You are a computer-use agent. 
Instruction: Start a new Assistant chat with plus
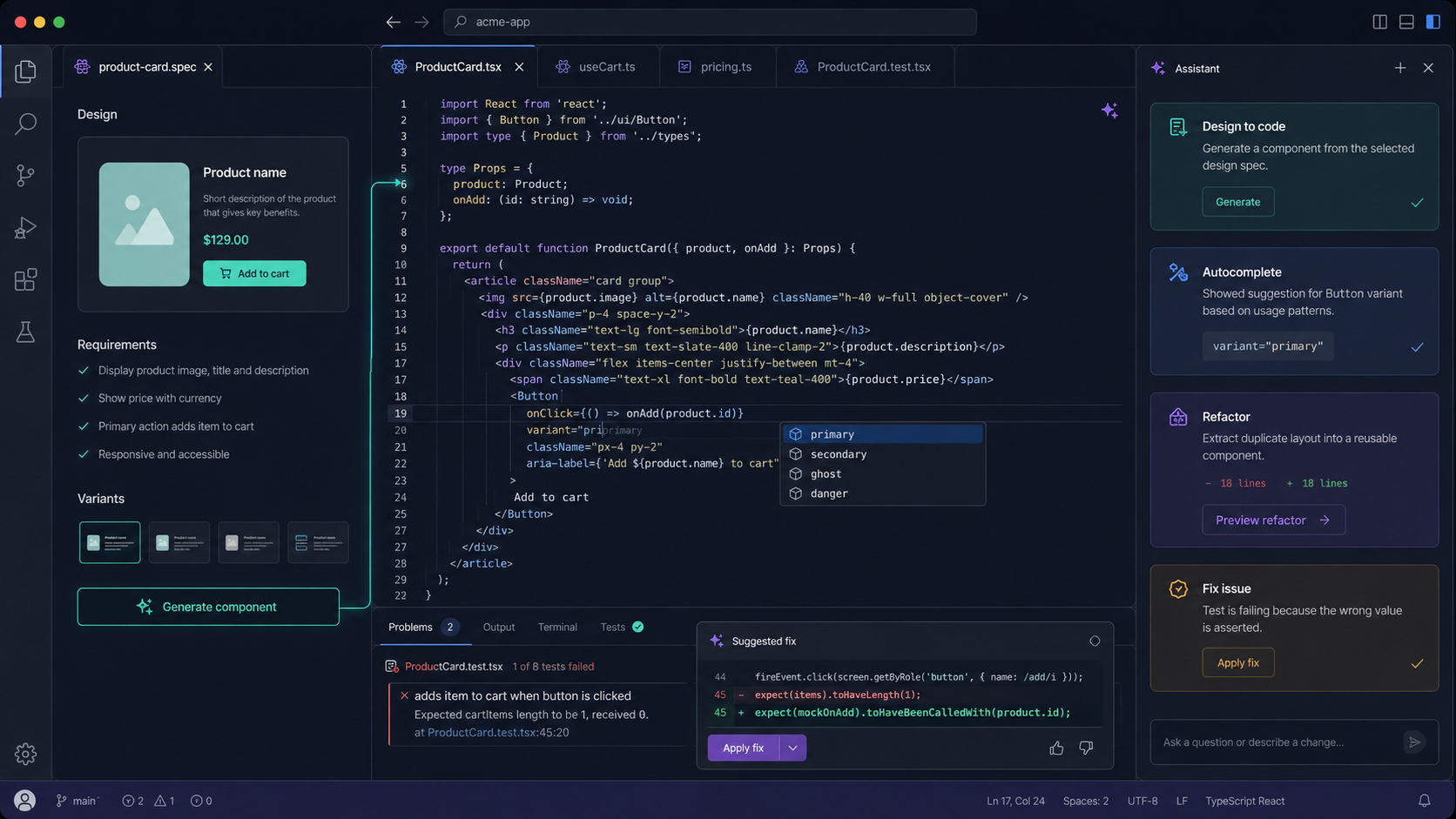(x=1400, y=68)
